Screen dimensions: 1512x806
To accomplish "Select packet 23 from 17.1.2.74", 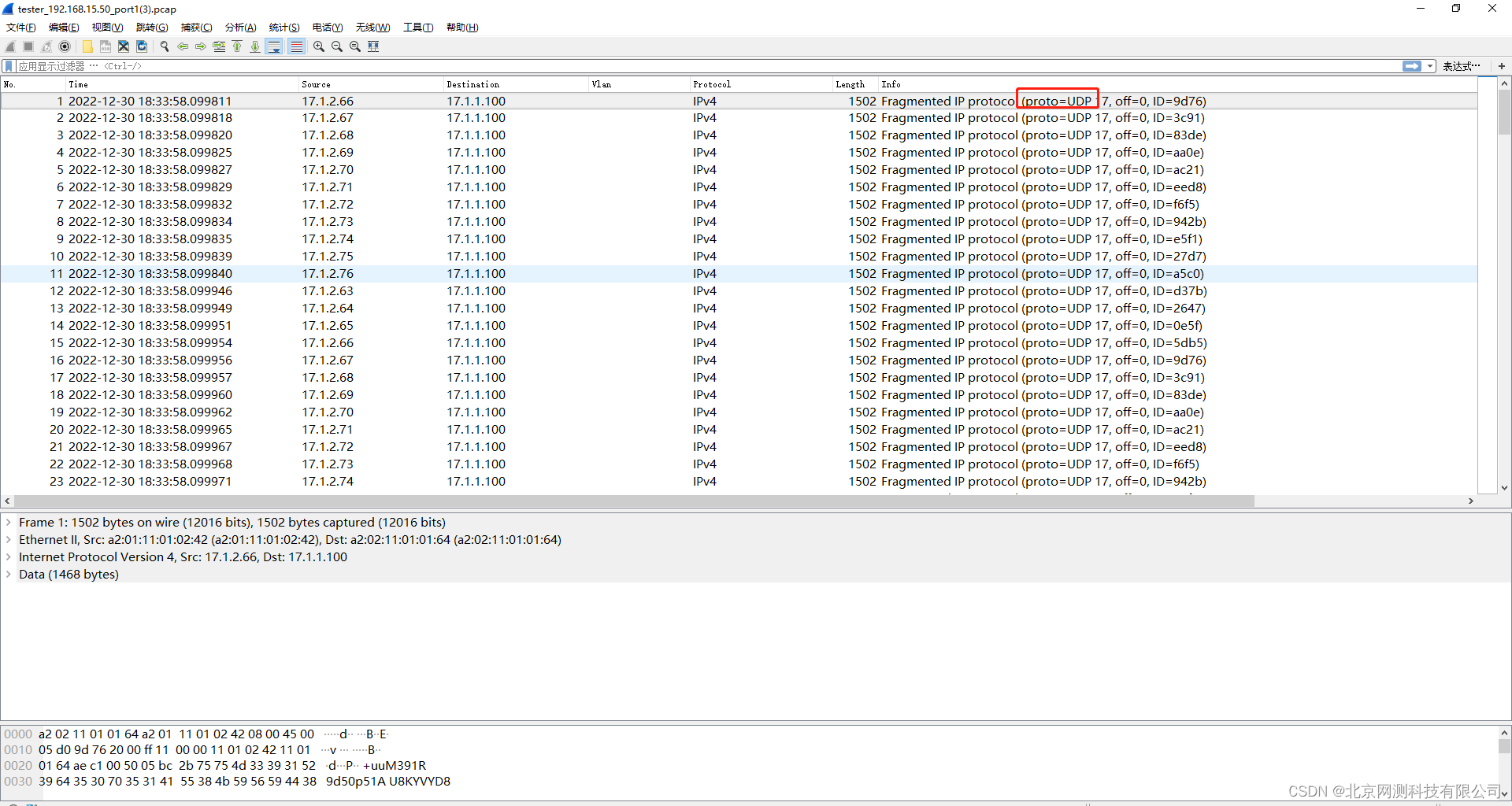I will [x=739, y=482].
